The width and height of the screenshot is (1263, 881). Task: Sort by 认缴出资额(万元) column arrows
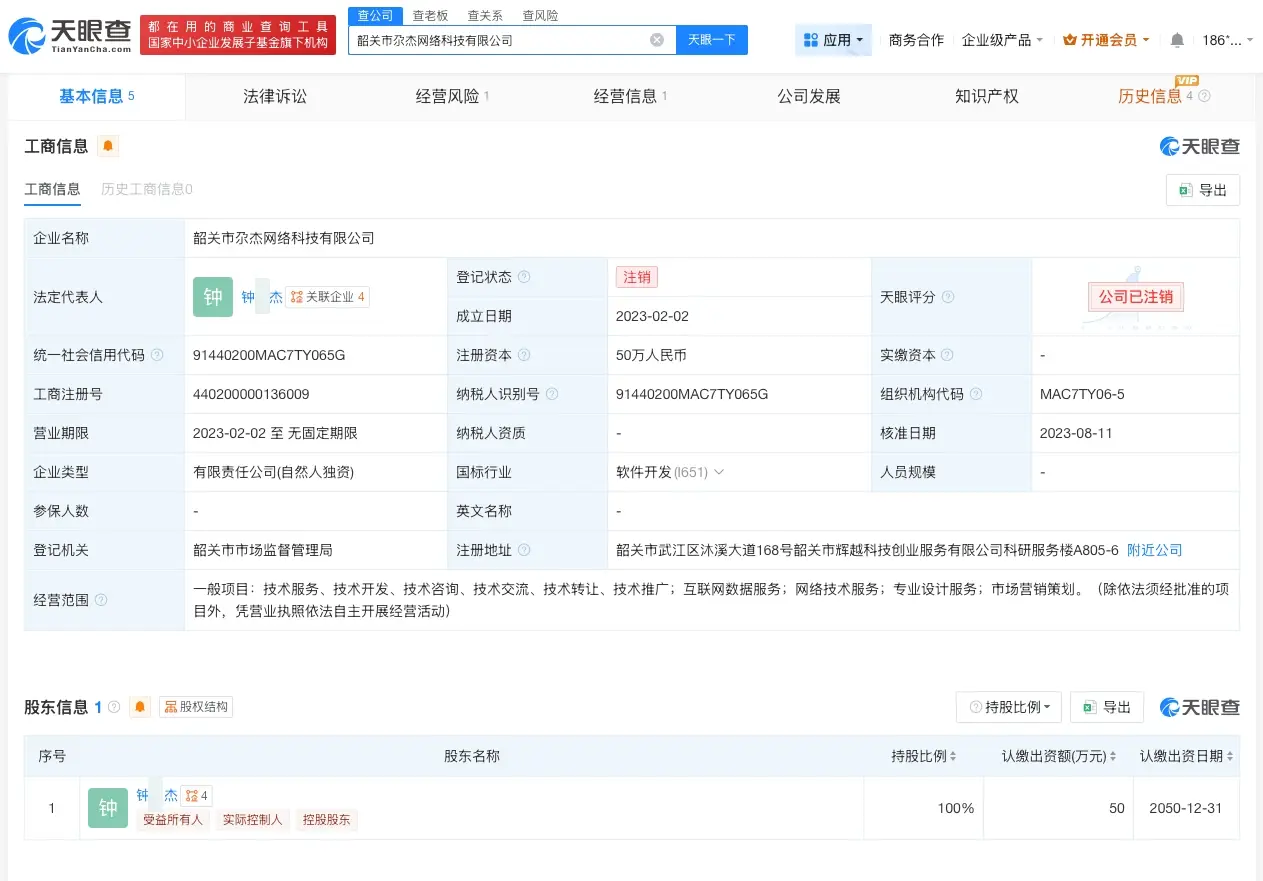tap(1113, 757)
